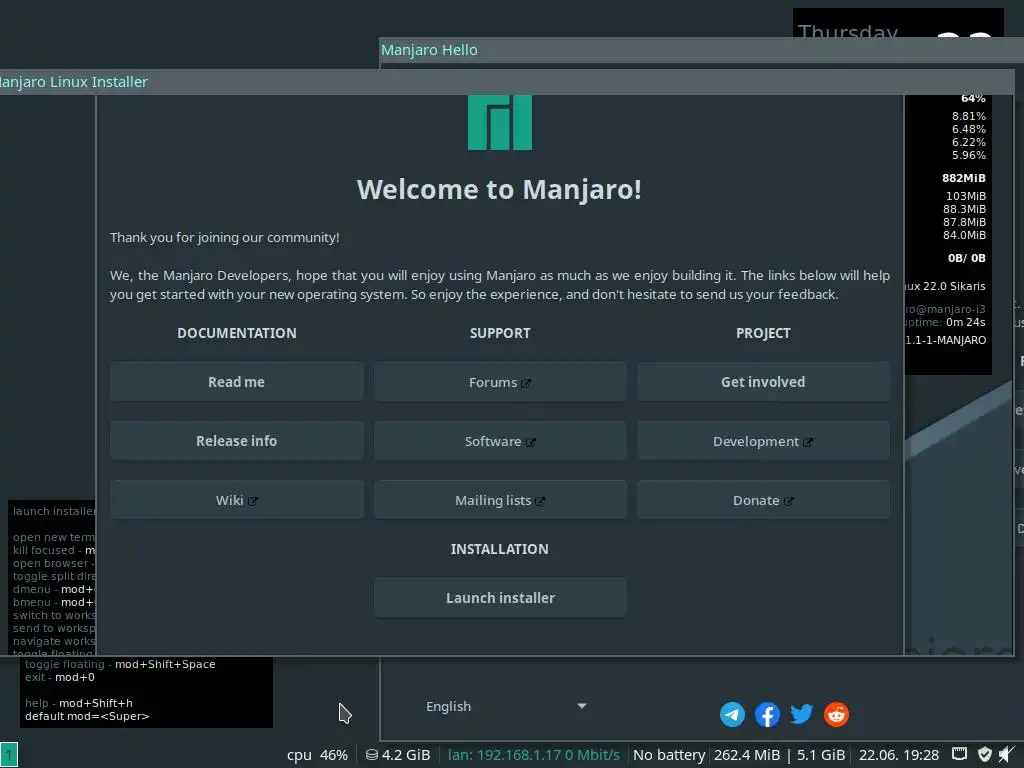This screenshot has width=1024, height=768.
Task: Click the Welcome to Manjaro! heading
Action: (x=499, y=189)
